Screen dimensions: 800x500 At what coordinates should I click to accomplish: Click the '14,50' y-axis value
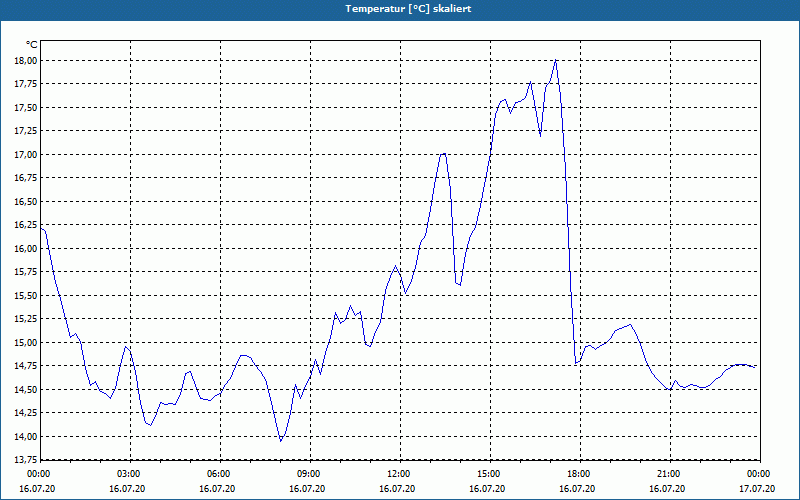26,389
